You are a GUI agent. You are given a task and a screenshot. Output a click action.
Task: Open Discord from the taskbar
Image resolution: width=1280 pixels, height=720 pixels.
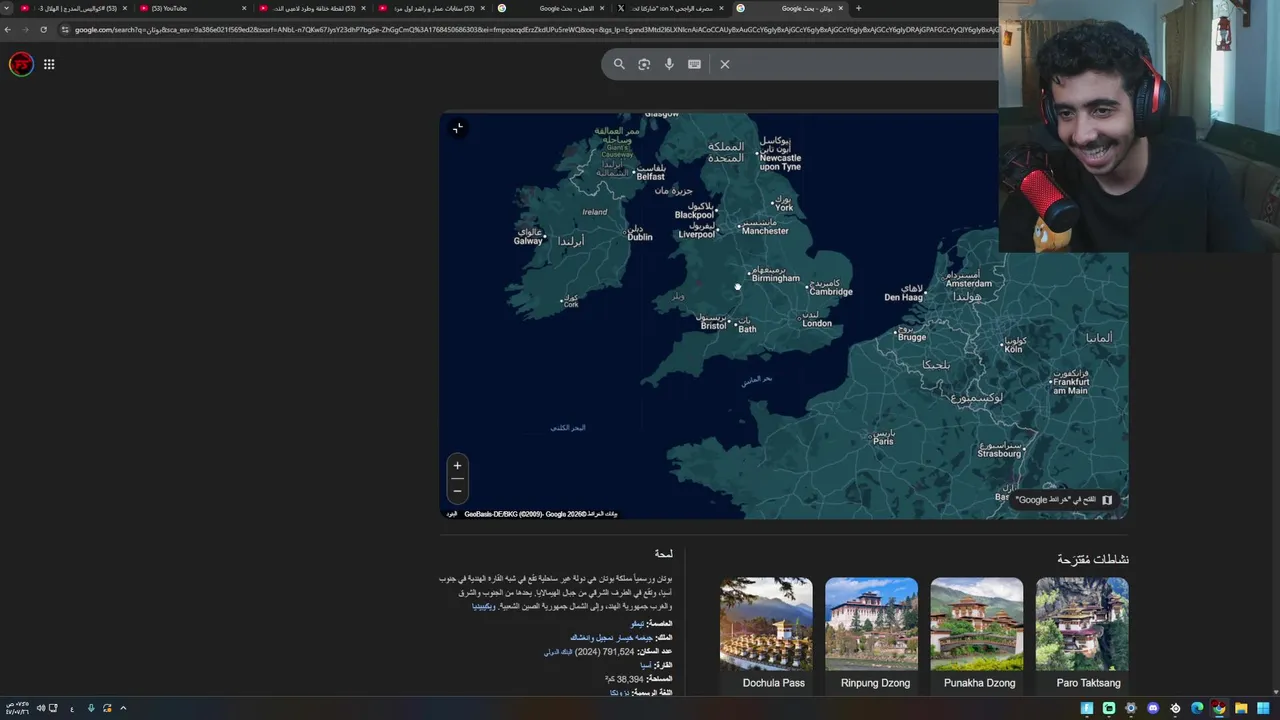pyautogui.click(x=1153, y=708)
